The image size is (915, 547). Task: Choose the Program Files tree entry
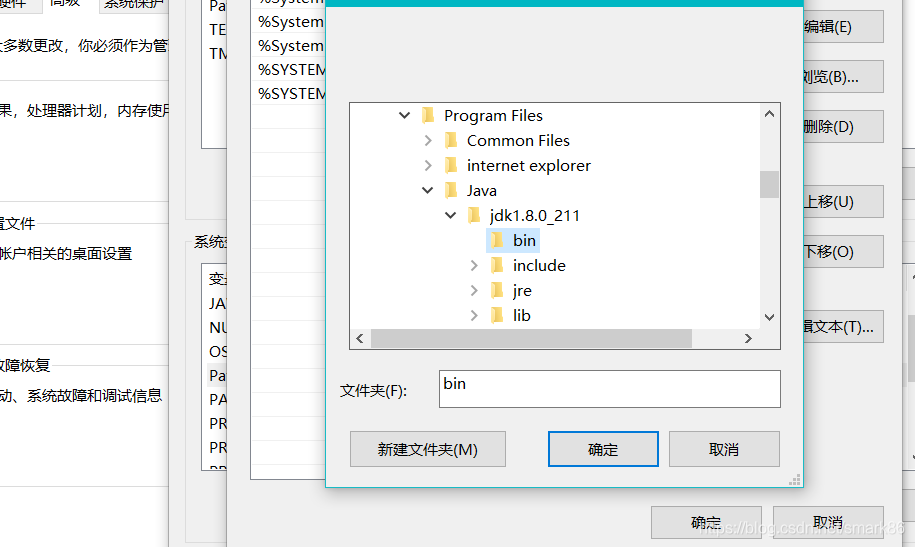point(493,116)
